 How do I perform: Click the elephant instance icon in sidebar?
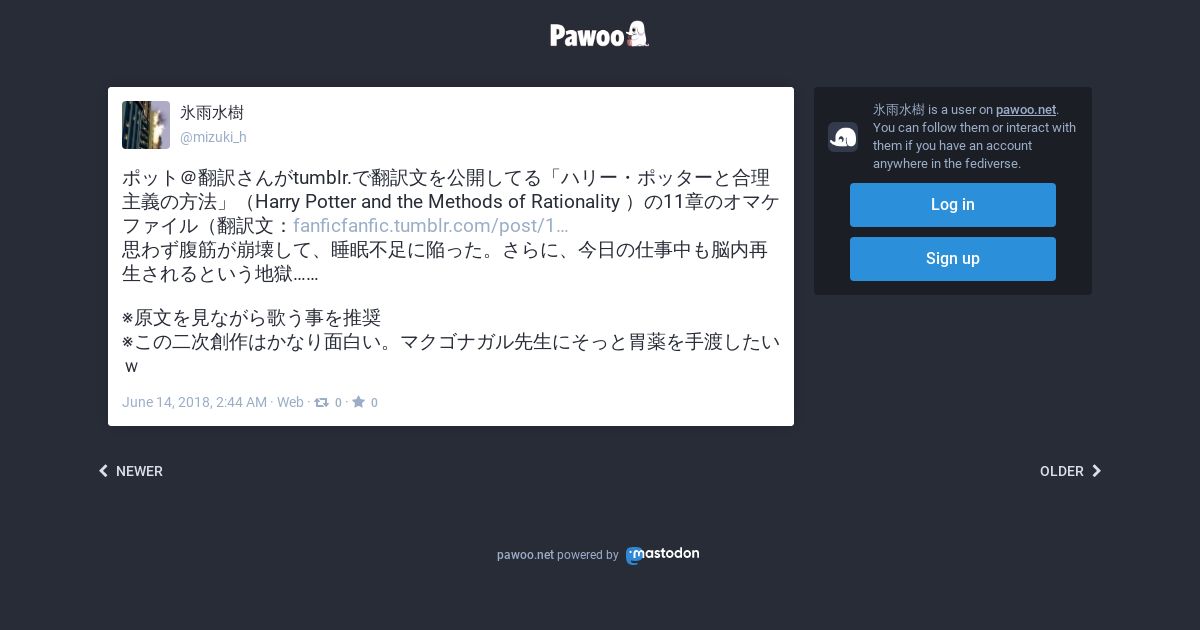(843, 137)
